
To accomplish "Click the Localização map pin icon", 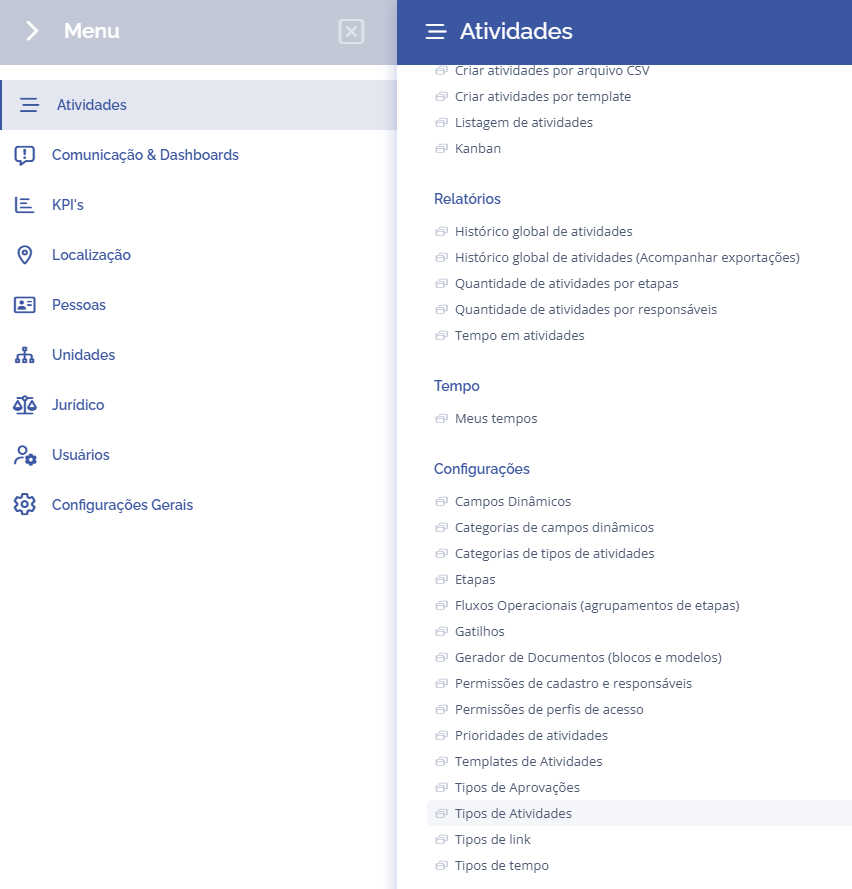I will click(25, 255).
